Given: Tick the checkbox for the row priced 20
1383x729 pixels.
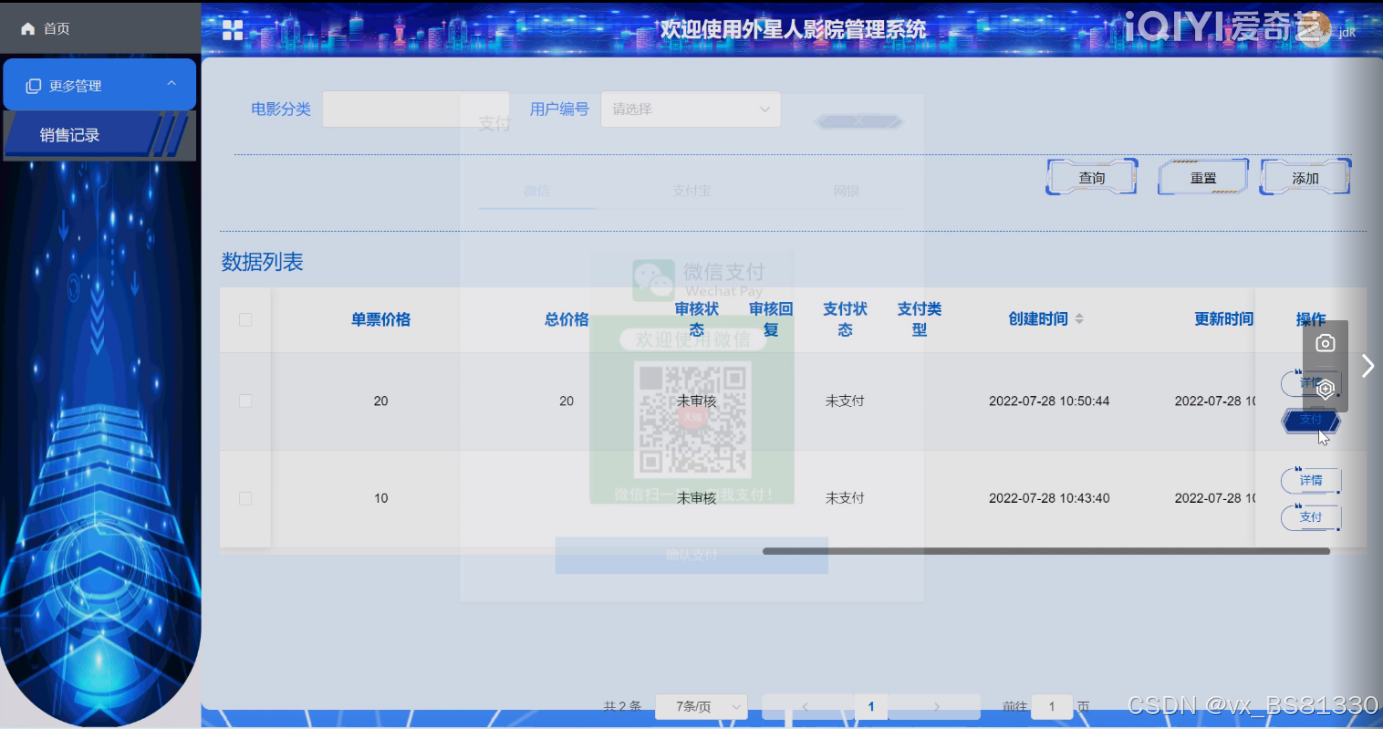Looking at the screenshot, I should coord(245,401).
